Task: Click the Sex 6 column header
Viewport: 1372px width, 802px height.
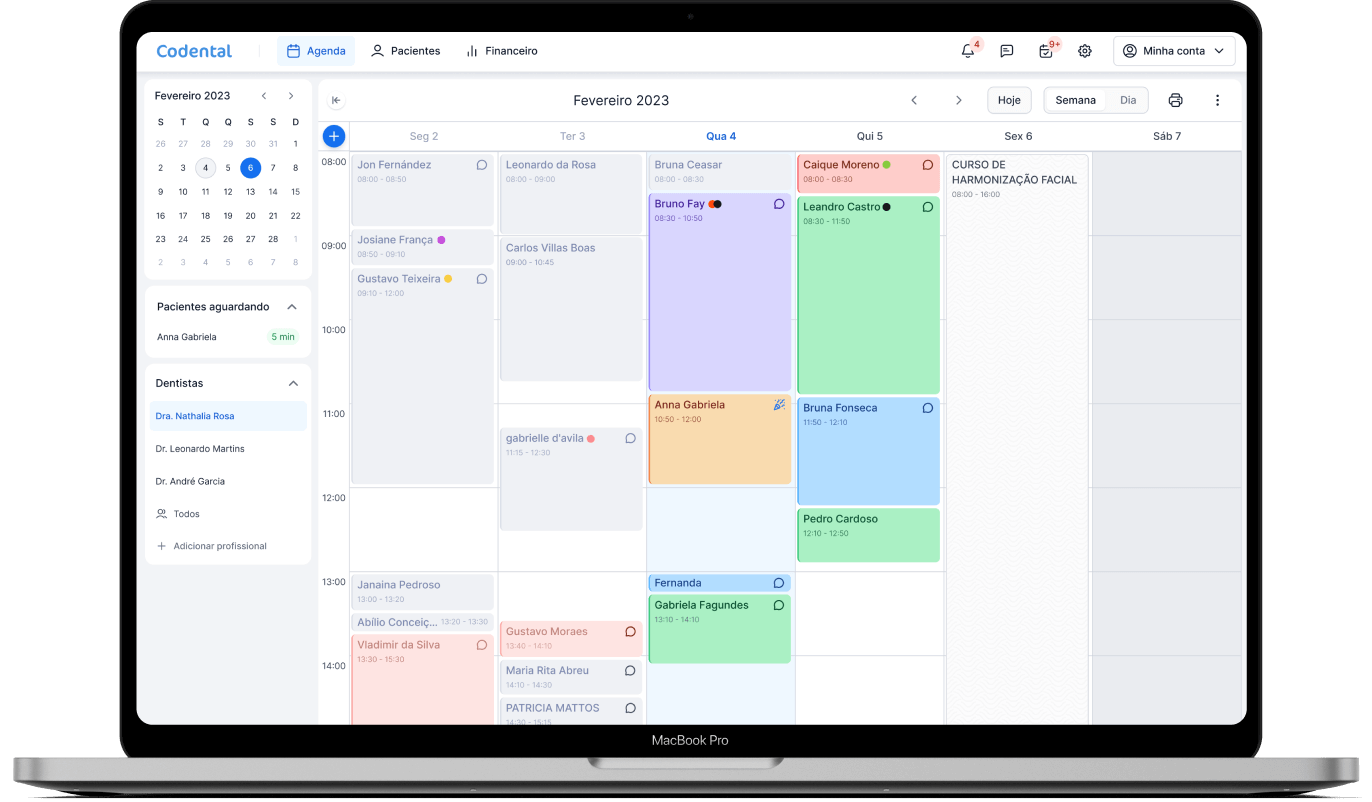Action: [x=1018, y=136]
